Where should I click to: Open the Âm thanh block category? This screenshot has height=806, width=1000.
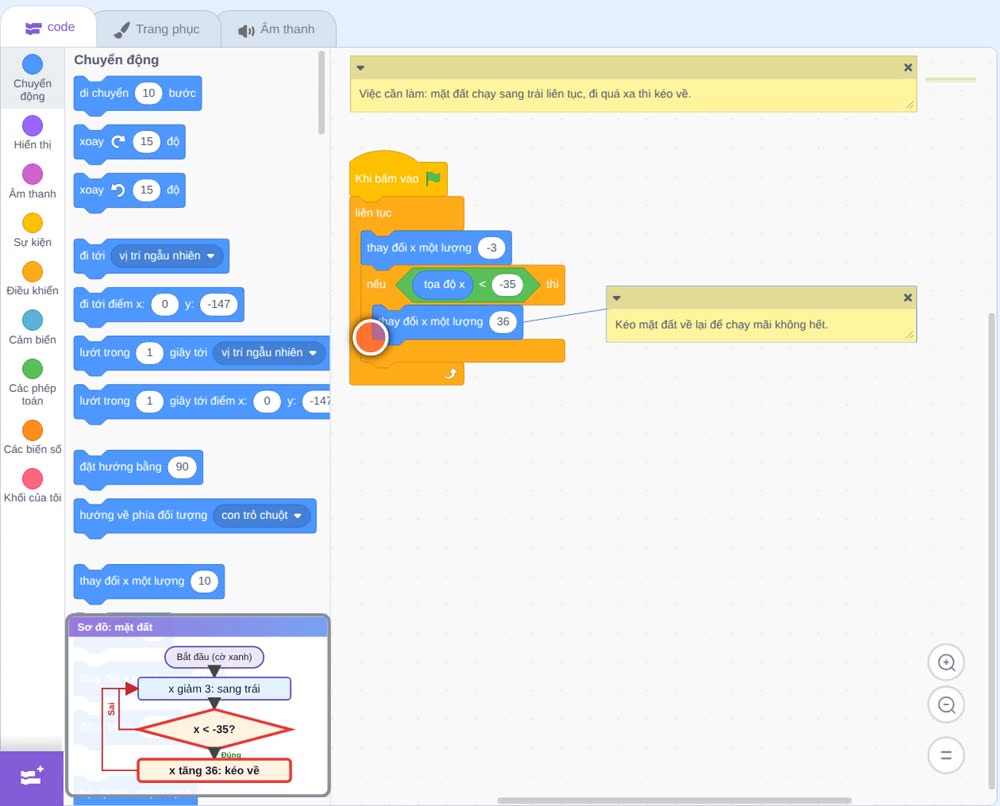coord(33,181)
